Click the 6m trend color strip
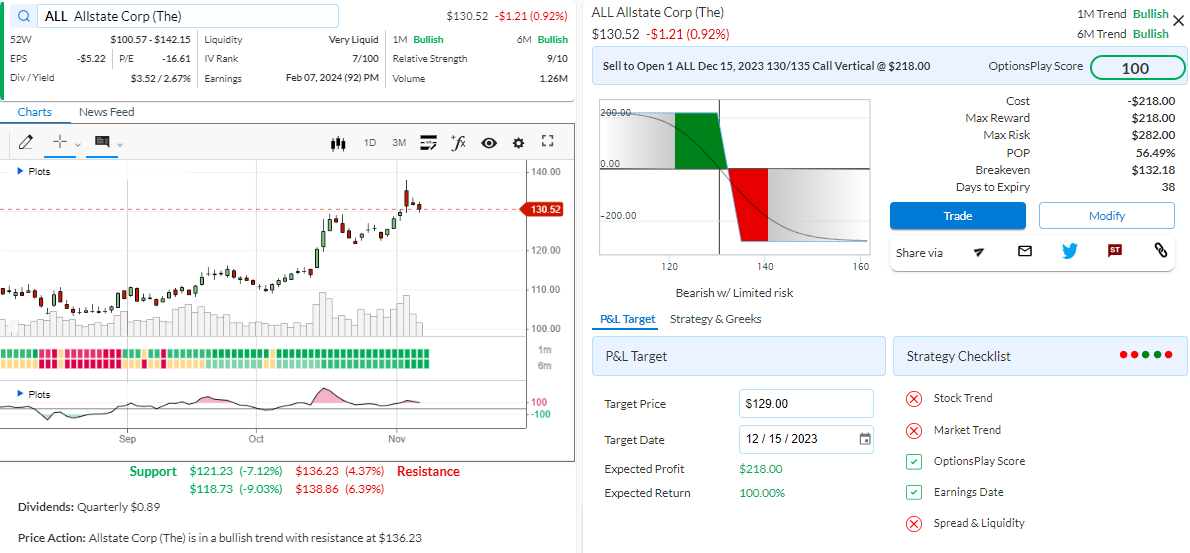This screenshot has width=1190, height=553. (214, 364)
